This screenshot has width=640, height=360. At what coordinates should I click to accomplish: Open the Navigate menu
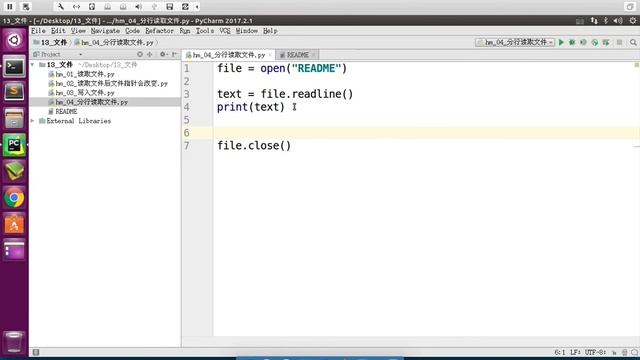[x=105, y=31]
